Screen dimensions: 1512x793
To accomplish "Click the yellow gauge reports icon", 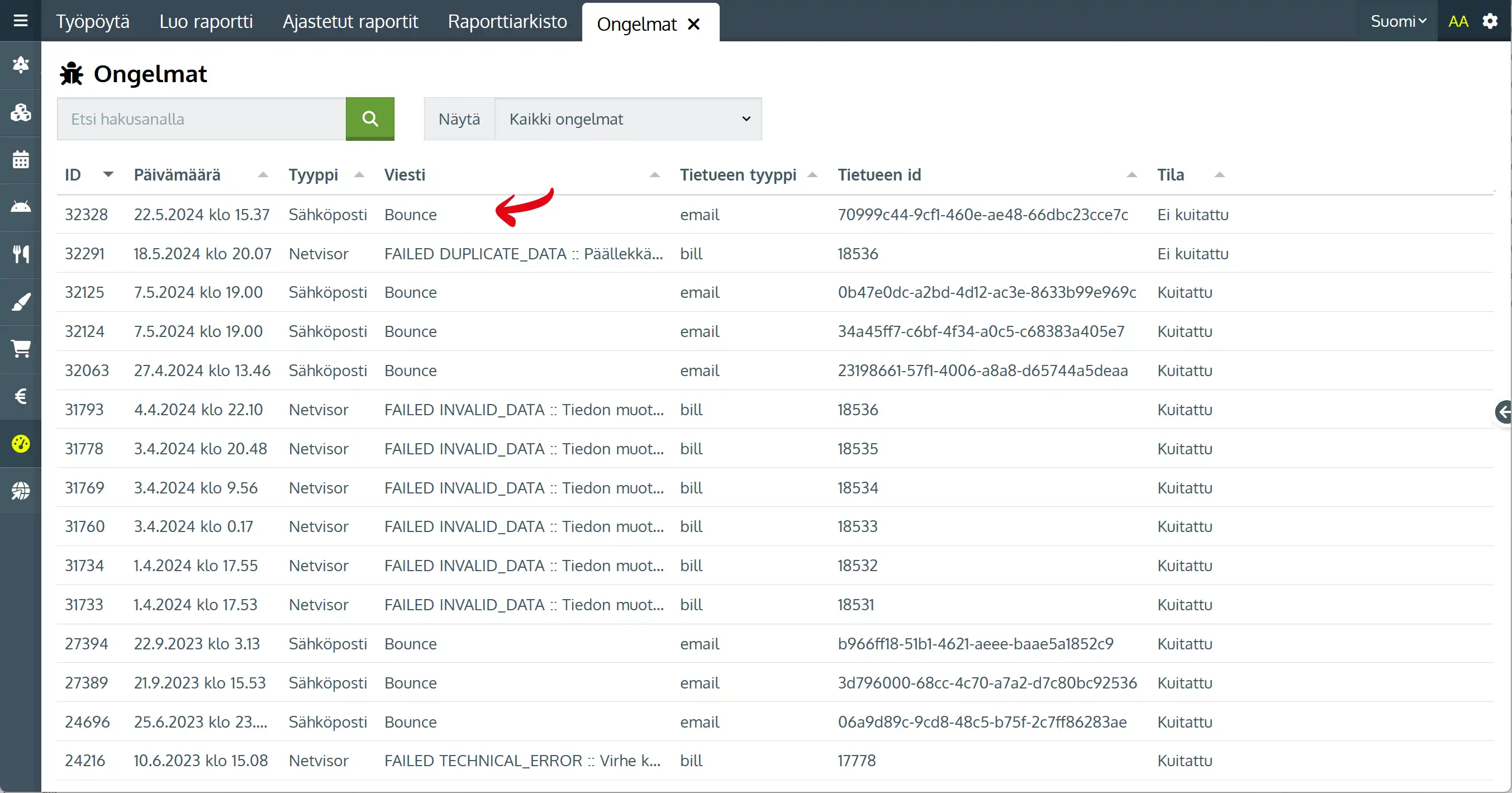I will (21, 444).
